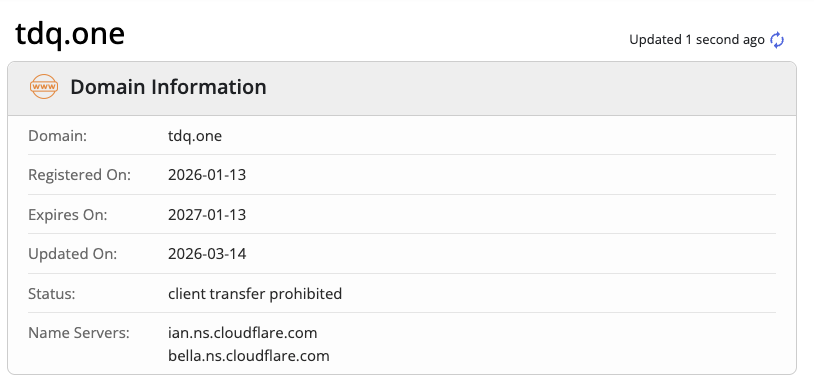
Task: Click the Updated 1 second ago text
Action: (x=697, y=40)
